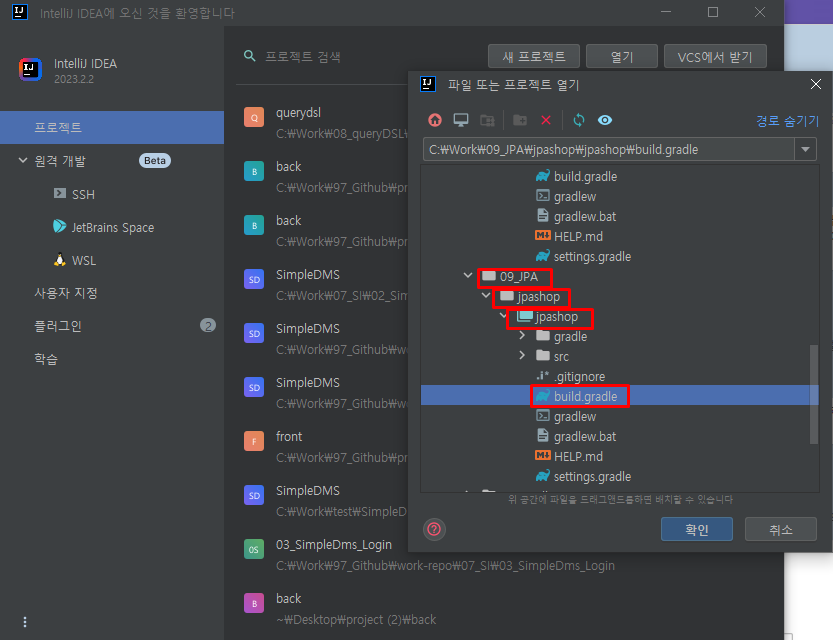Select the project directory toolbar icon
Image resolution: width=833 pixels, height=640 pixels.
click(x=487, y=120)
